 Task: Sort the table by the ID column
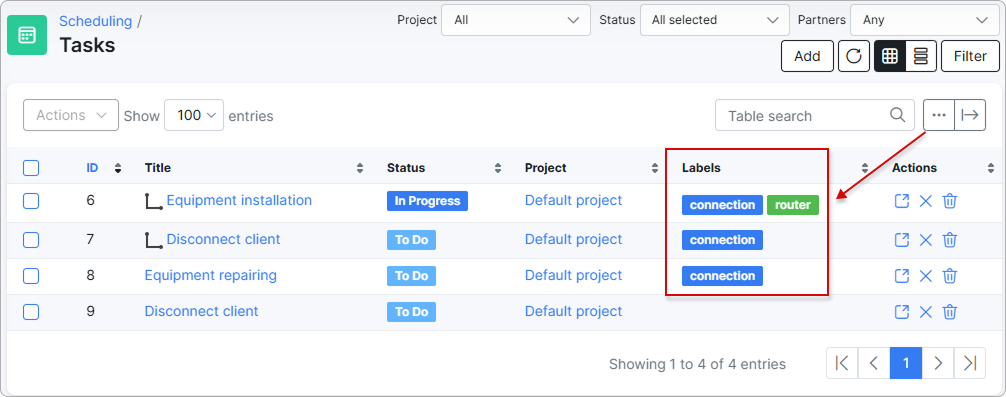click(92, 168)
